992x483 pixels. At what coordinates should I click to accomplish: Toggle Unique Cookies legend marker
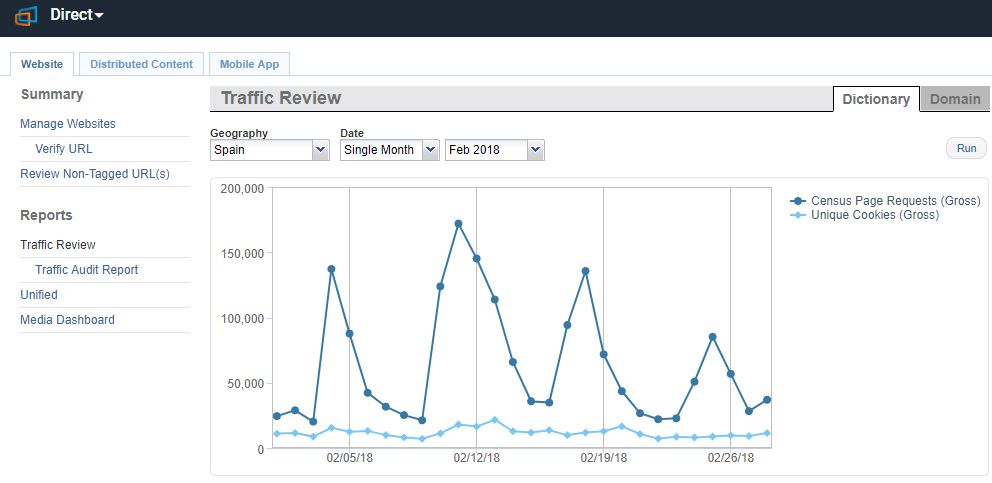click(x=797, y=215)
